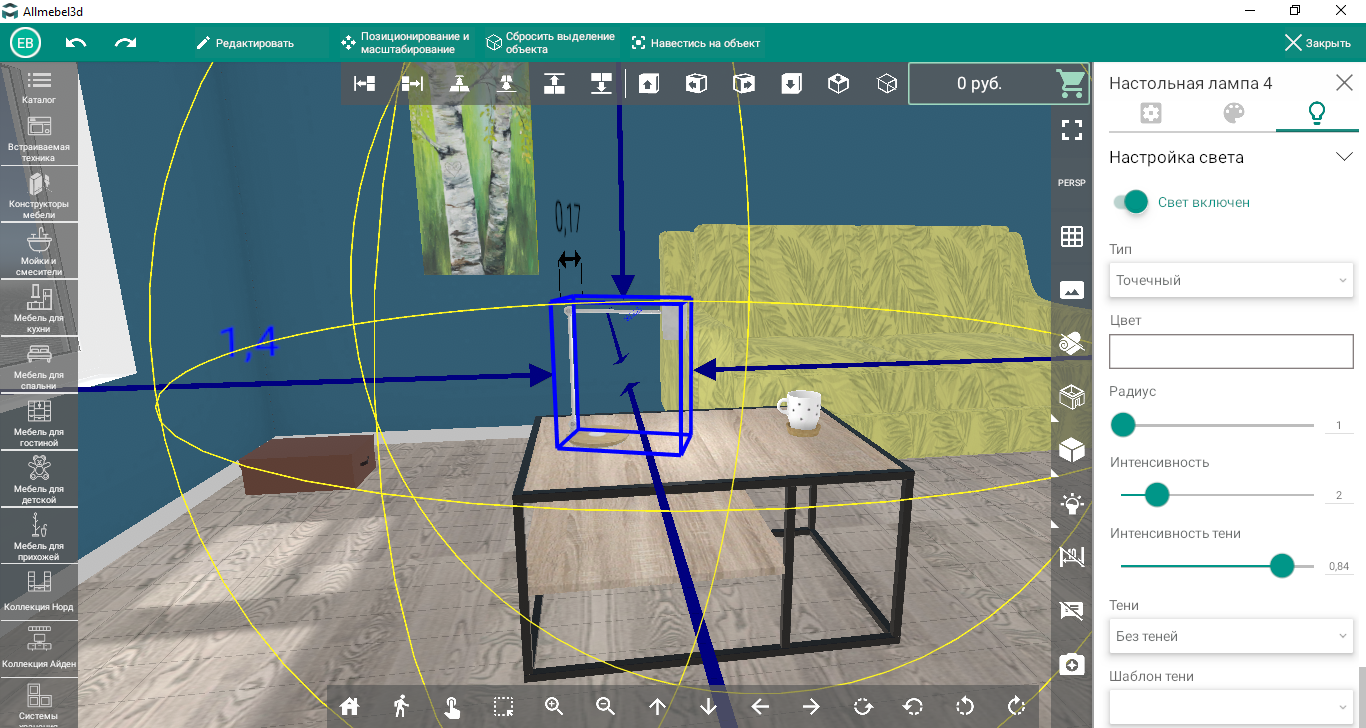Take a snapshot with the camera icon

[x=1072, y=664]
